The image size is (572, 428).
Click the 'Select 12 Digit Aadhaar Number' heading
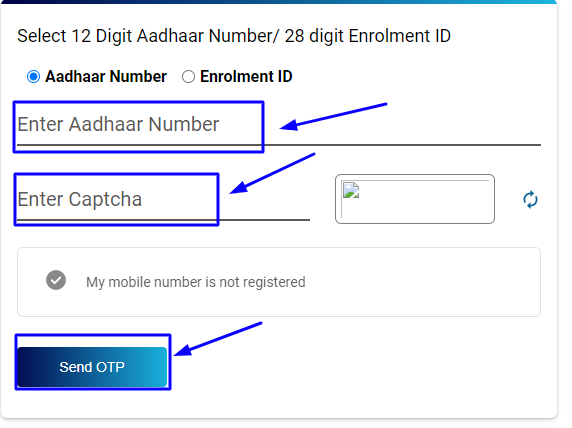[x=234, y=36]
